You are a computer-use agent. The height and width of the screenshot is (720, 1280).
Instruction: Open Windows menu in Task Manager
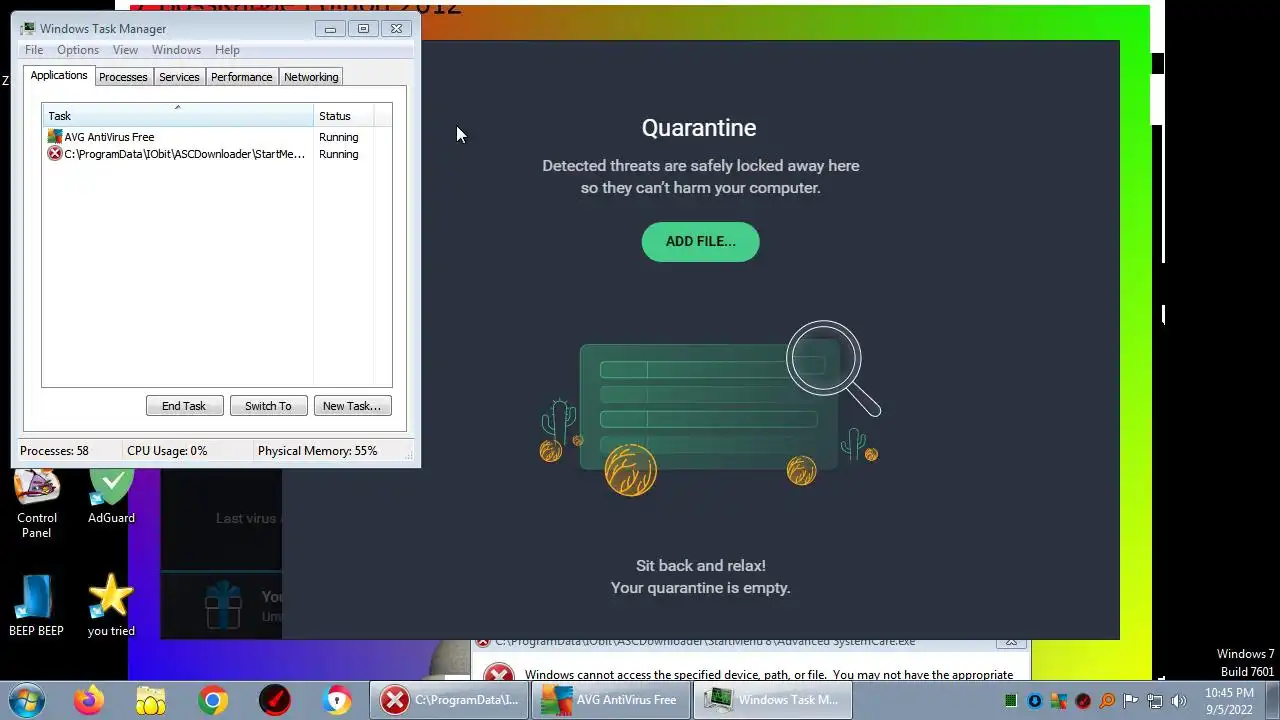[176, 50]
